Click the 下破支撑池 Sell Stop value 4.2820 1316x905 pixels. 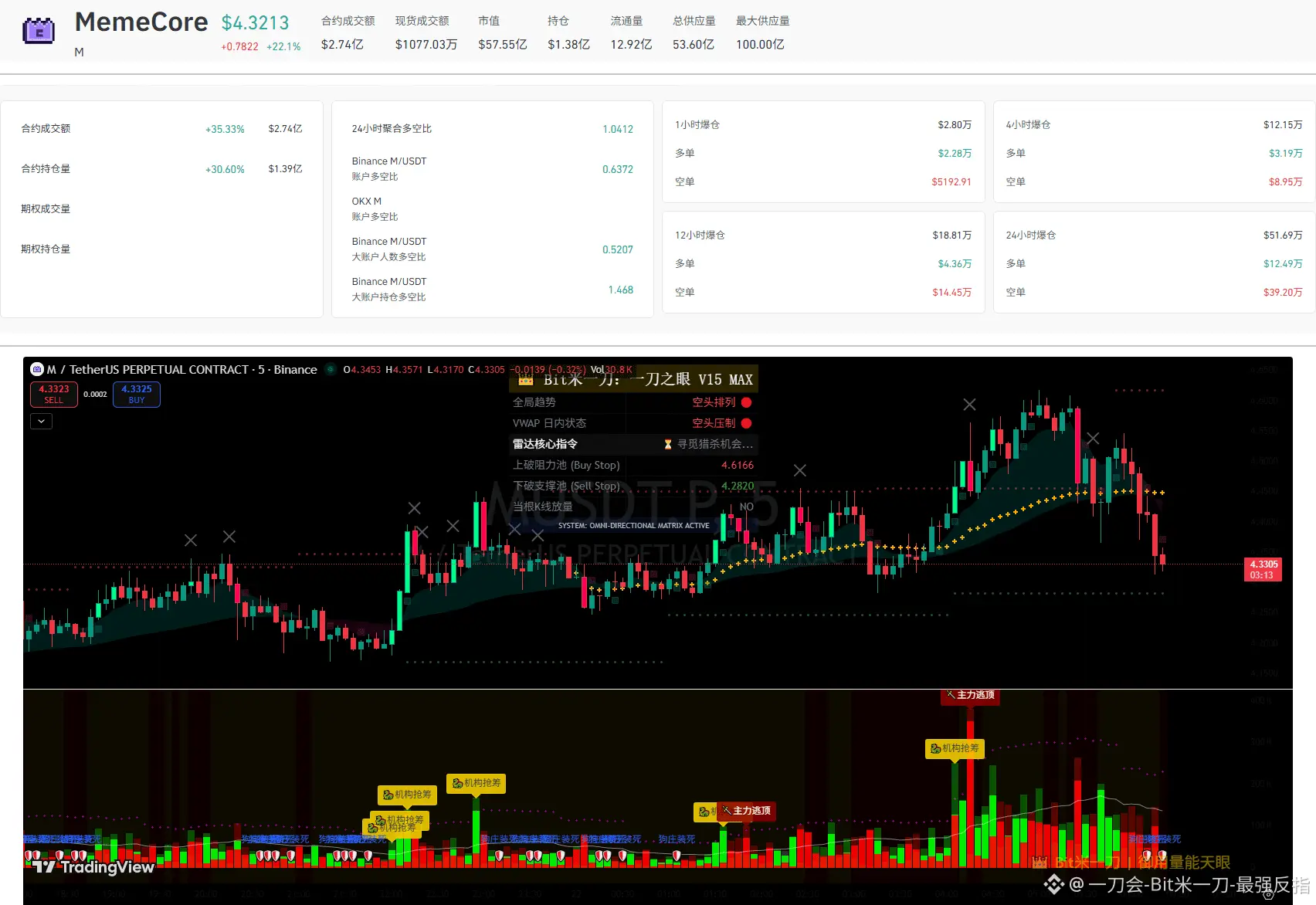click(x=738, y=486)
